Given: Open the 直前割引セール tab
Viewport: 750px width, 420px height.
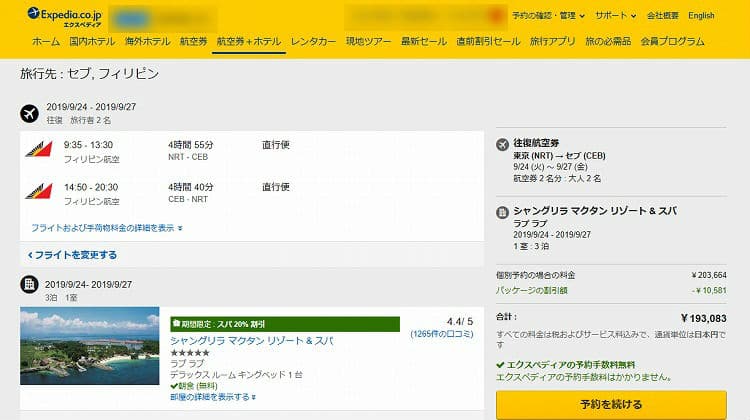Looking at the screenshot, I should (488, 42).
